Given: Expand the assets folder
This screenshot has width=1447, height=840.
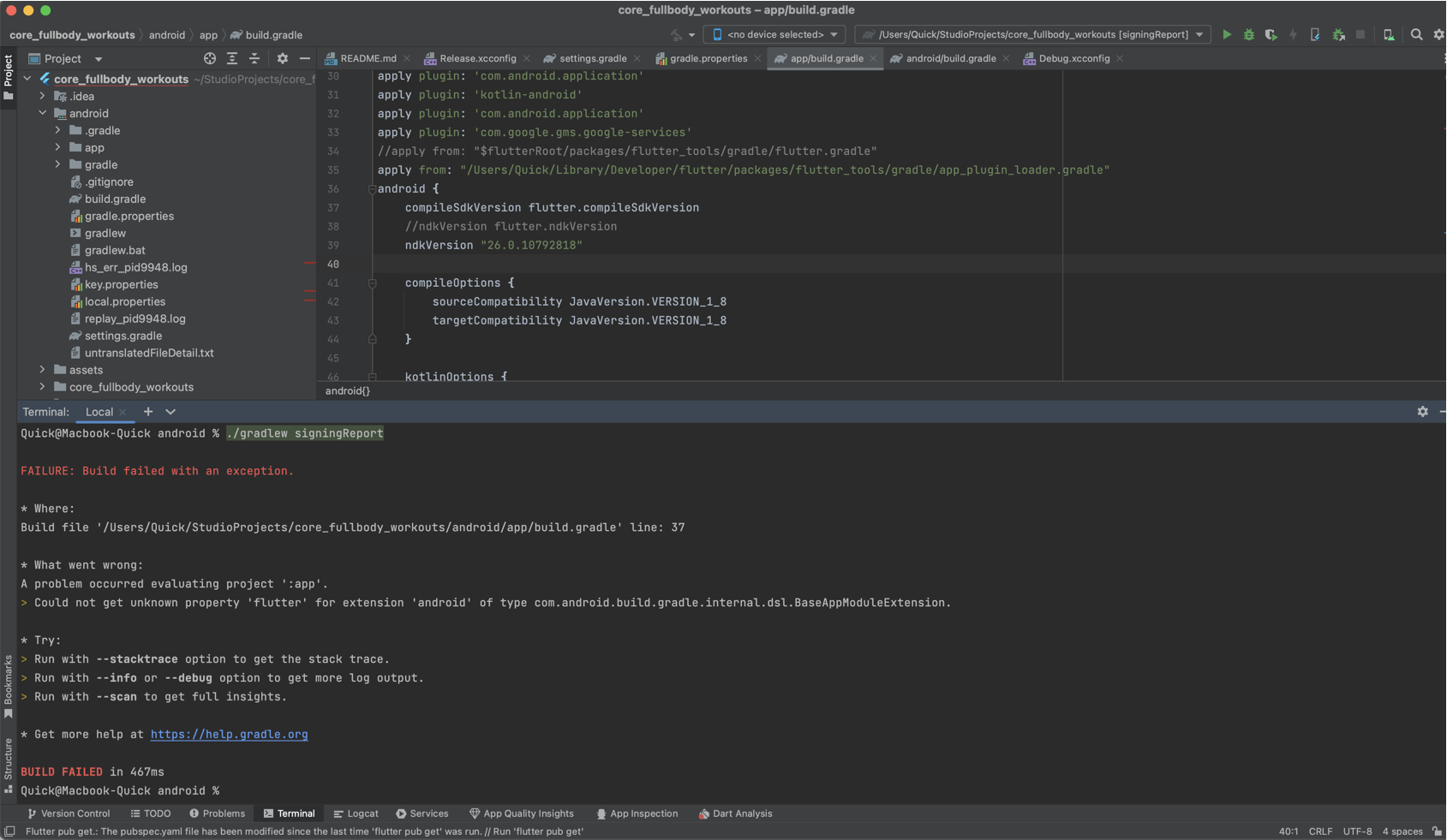Looking at the screenshot, I should tap(43, 370).
